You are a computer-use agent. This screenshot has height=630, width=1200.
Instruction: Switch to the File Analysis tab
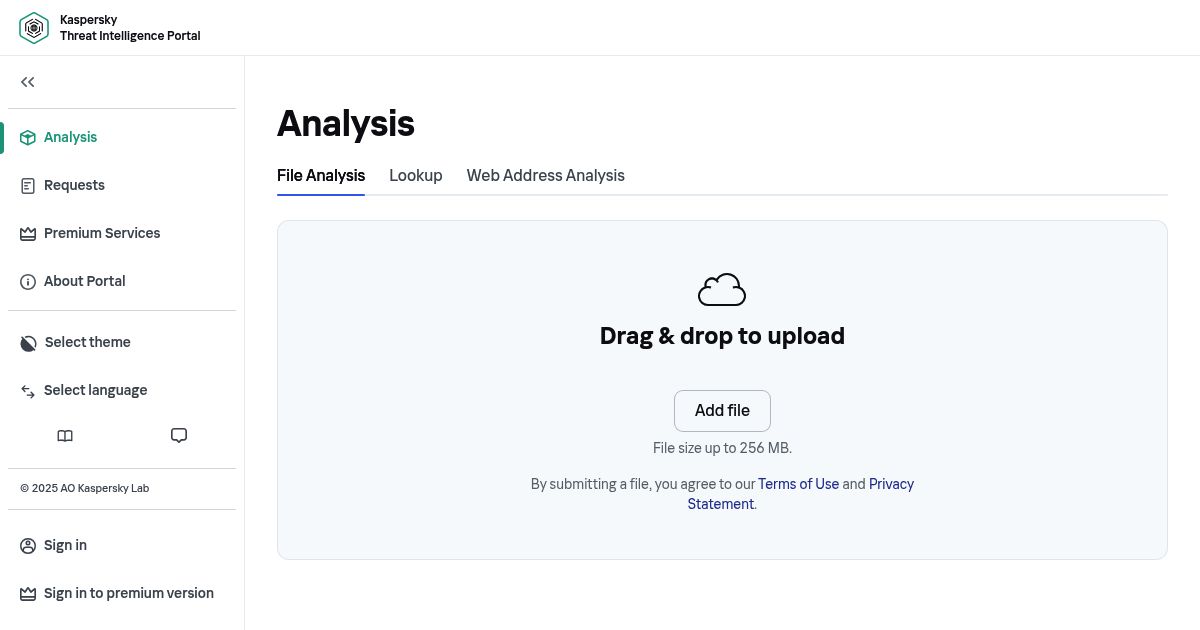point(321,175)
